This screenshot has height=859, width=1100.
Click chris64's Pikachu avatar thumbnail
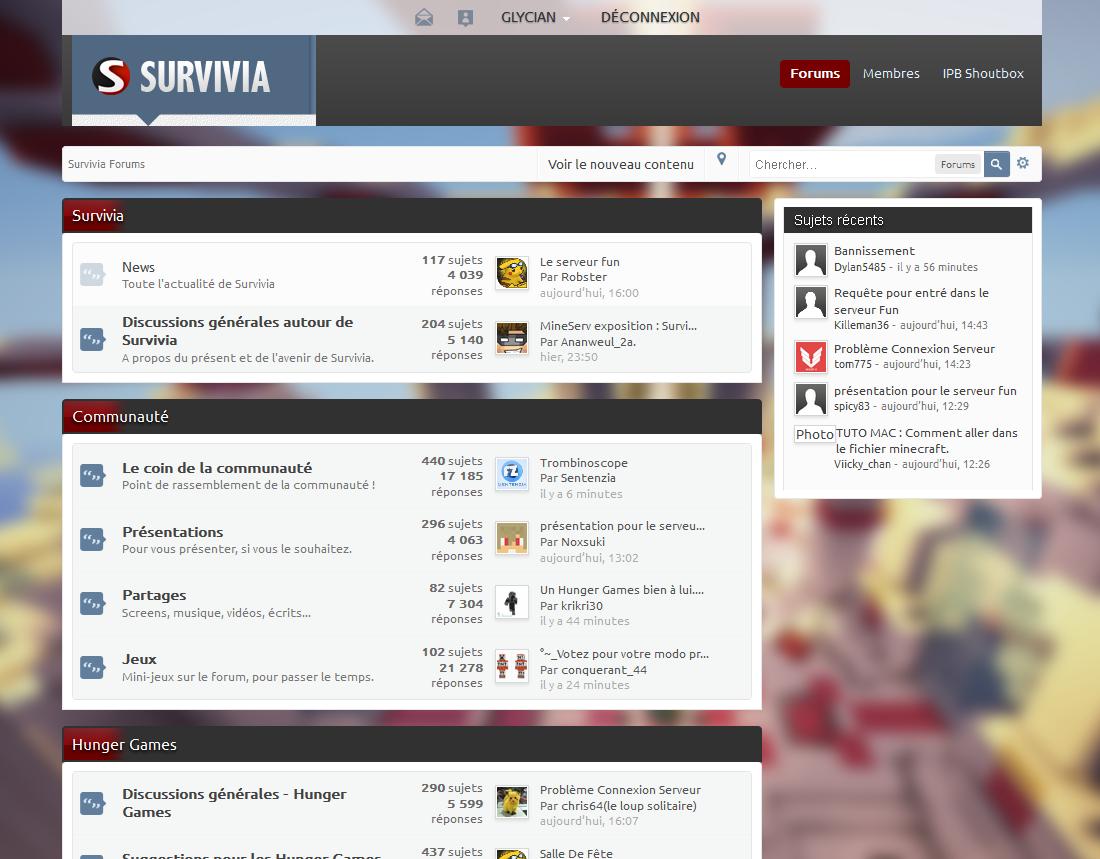pyautogui.click(x=512, y=802)
